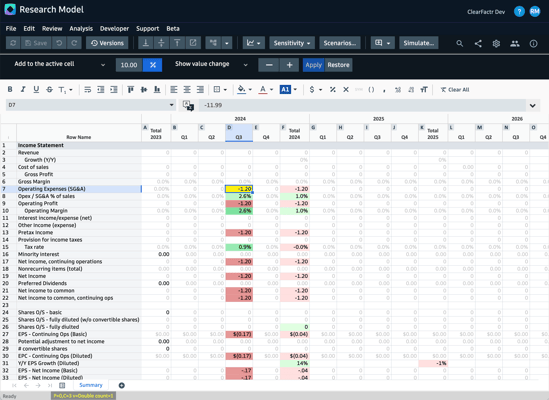
Task: Apply percent number format icon
Action: click(x=333, y=90)
